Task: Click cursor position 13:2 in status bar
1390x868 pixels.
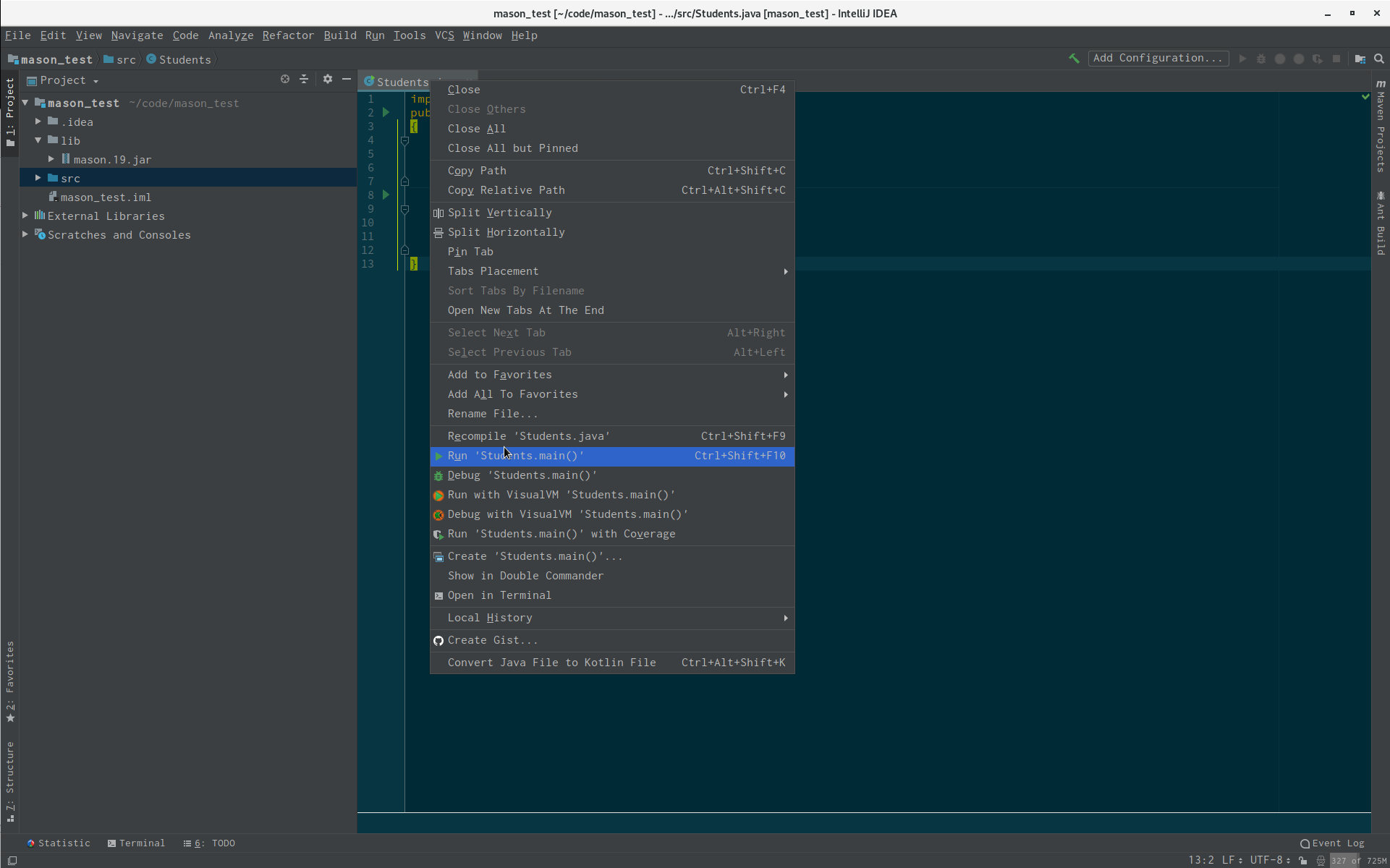Action: click(1201, 861)
